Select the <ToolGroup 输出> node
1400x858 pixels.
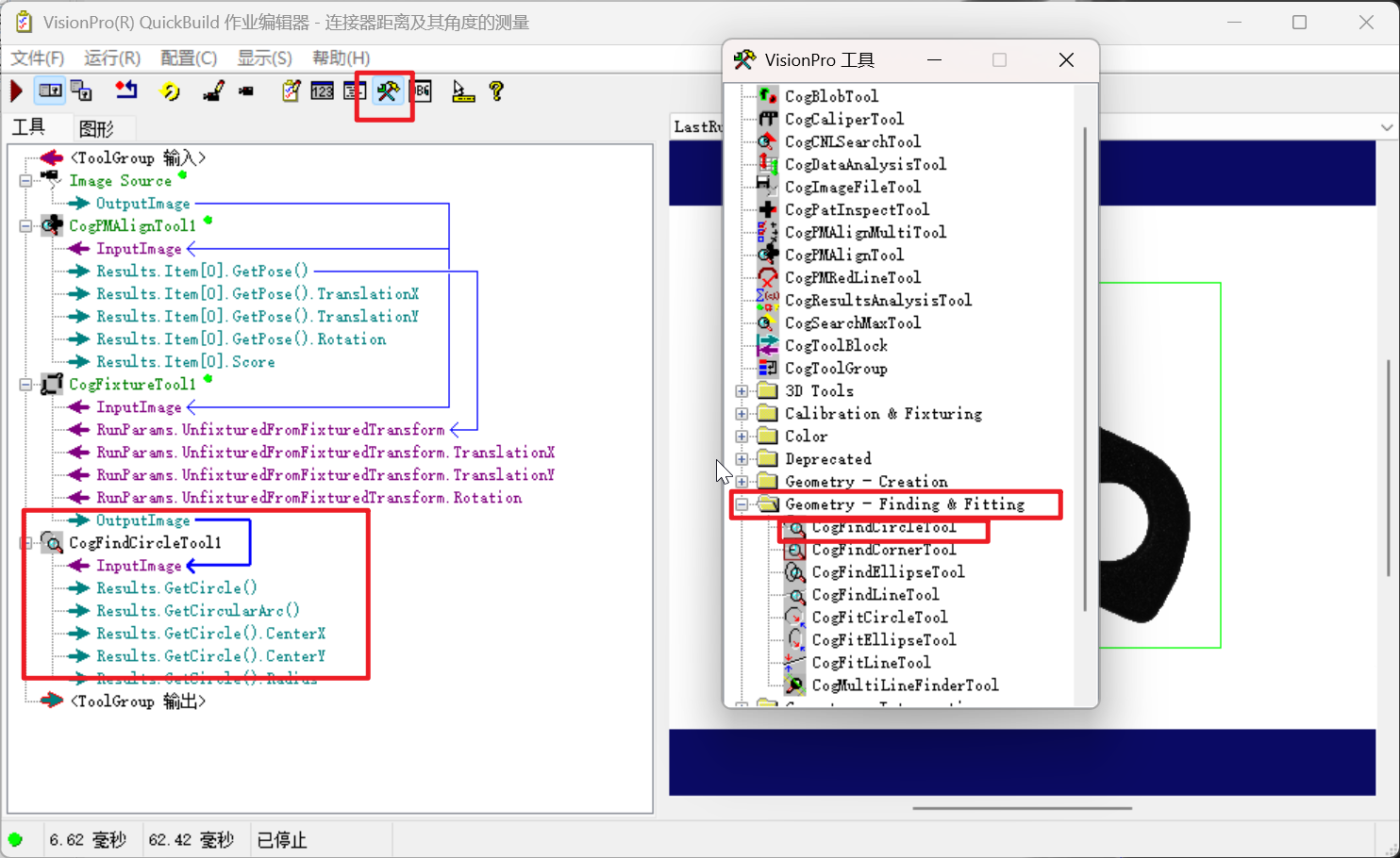point(138,701)
